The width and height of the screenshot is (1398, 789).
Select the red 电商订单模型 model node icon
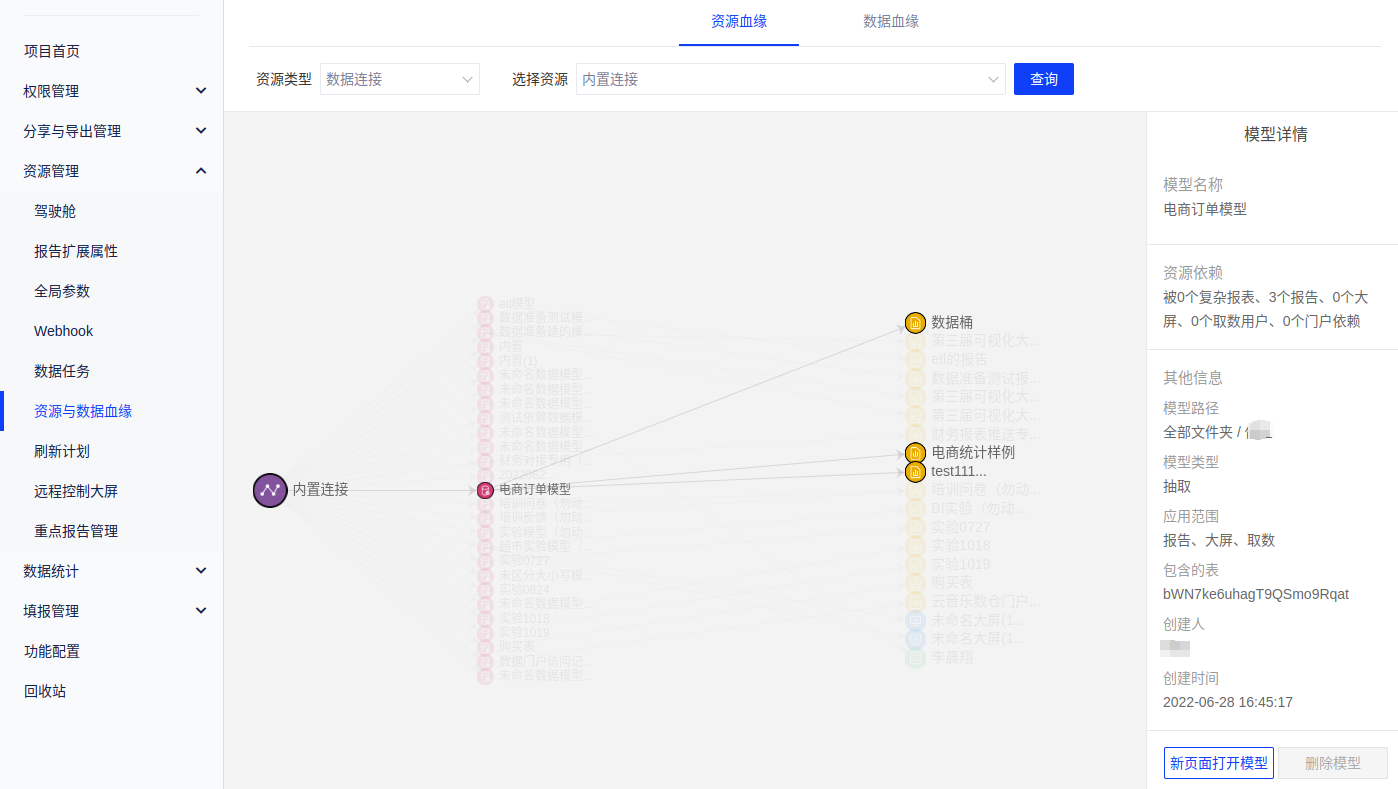[x=485, y=490]
